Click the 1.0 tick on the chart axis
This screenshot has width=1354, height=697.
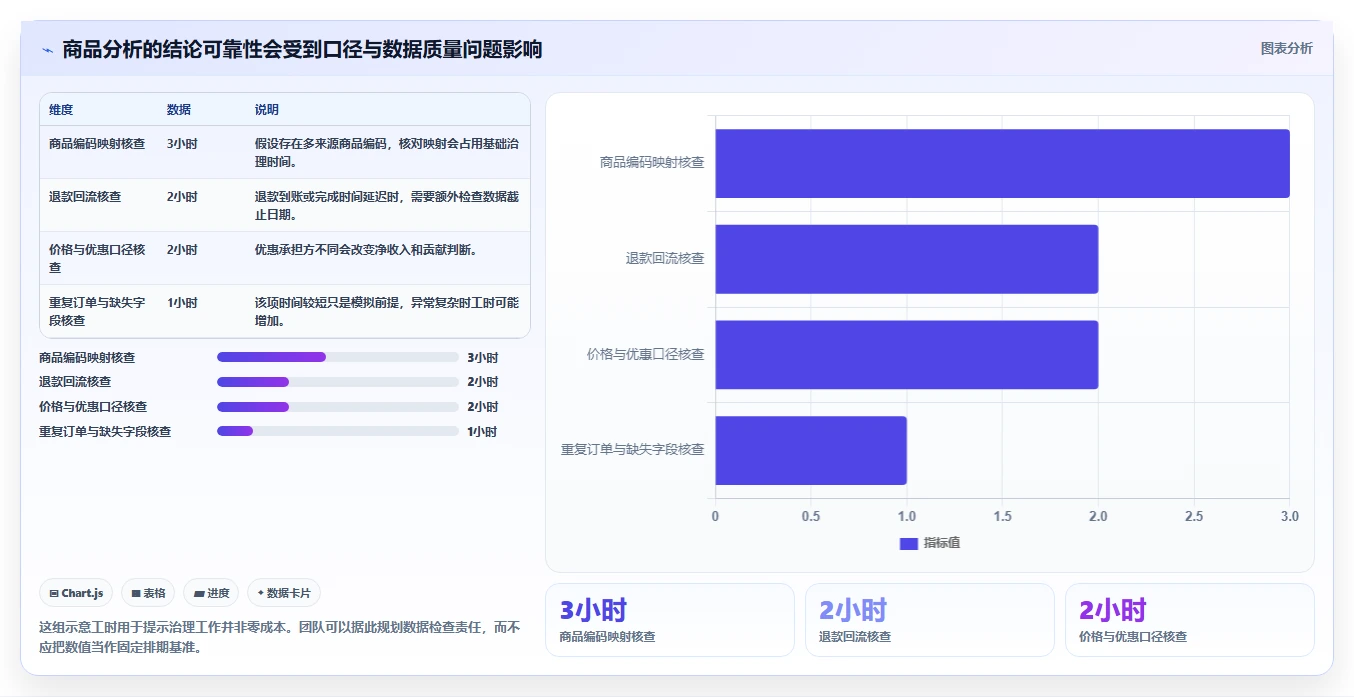click(907, 517)
